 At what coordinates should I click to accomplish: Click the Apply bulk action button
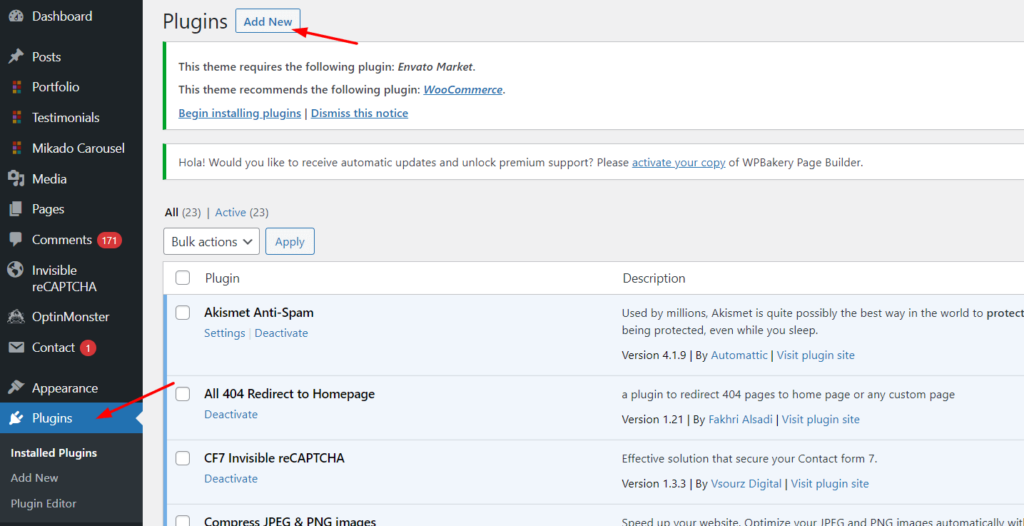[x=290, y=241]
